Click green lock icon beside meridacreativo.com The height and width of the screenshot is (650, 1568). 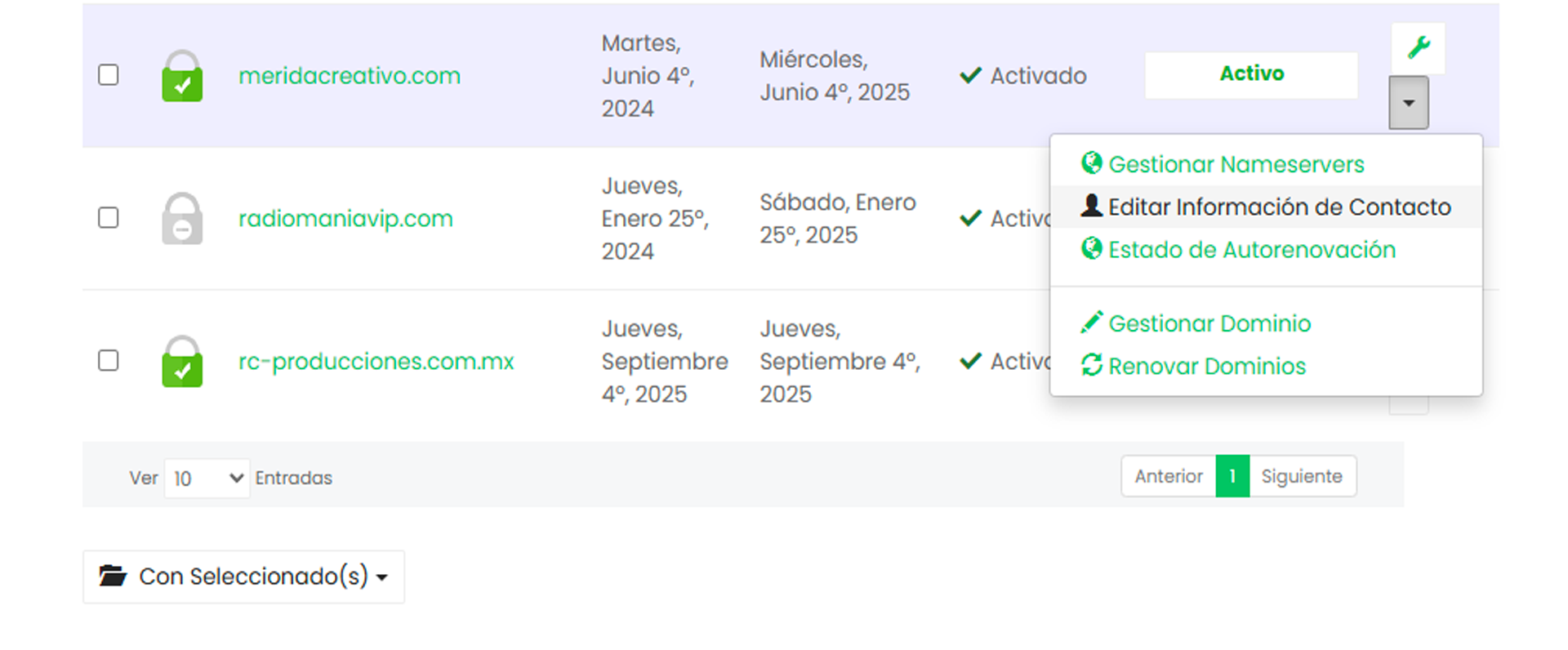click(182, 76)
